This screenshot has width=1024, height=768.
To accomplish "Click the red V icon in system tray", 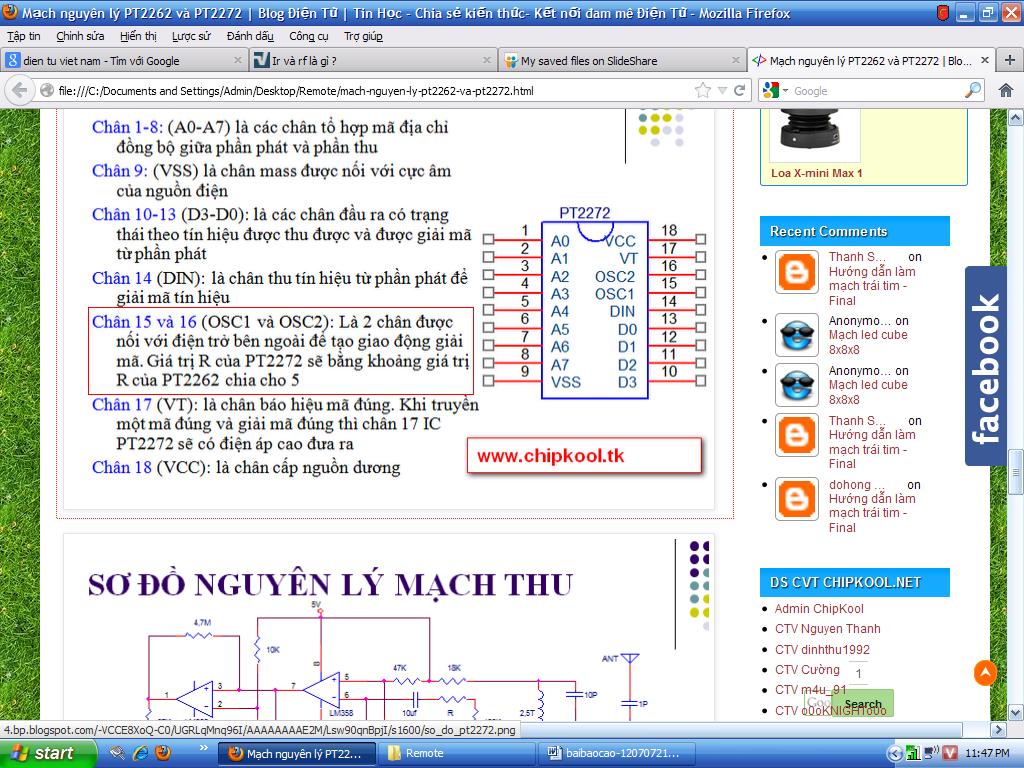I will [x=950, y=753].
